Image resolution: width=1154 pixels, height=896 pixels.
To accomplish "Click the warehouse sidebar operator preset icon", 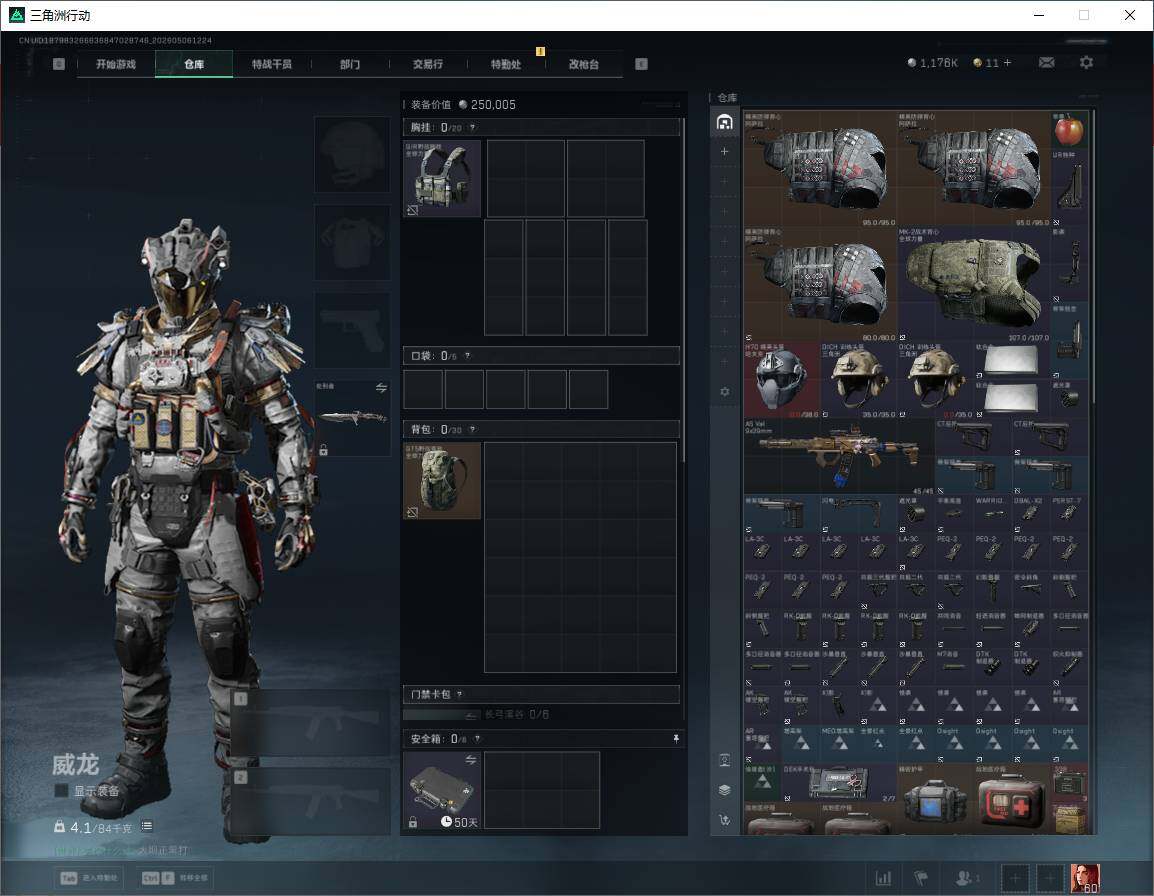I will pos(724,760).
